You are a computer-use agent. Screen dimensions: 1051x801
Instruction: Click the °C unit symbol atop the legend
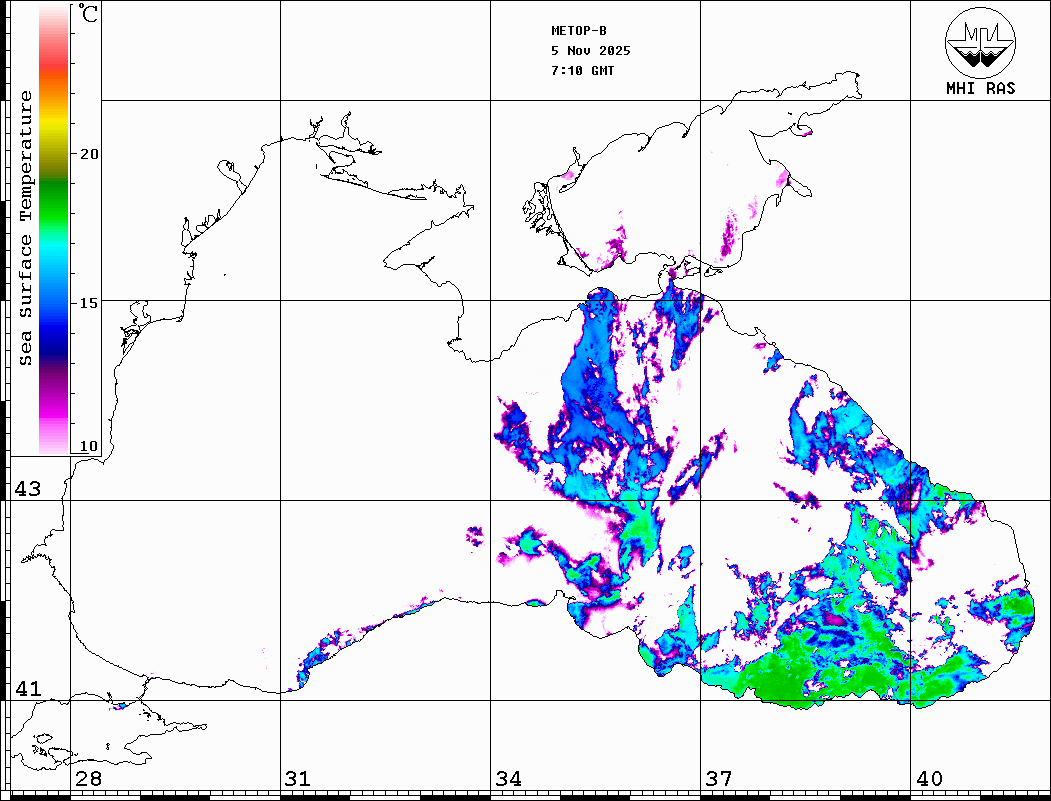click(89, 15)
